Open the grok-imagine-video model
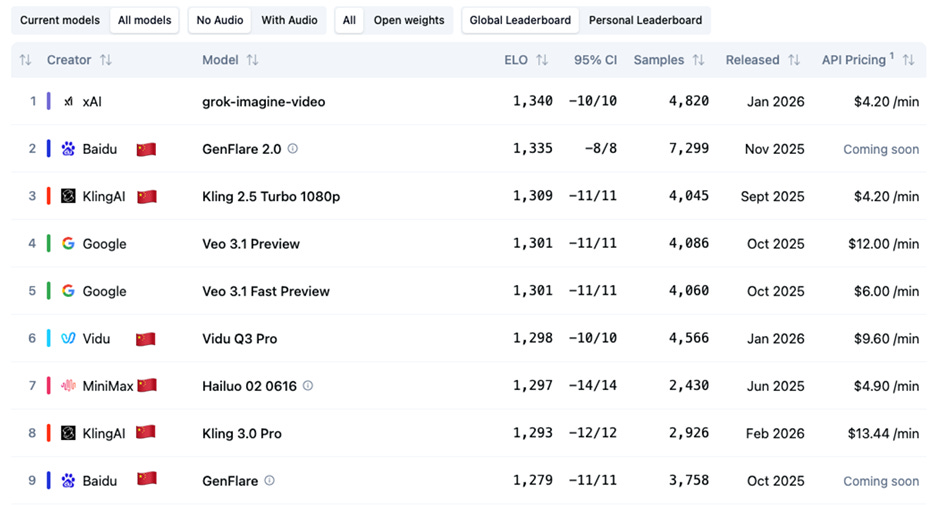The height and width of the screenshot is (505, 937). click(264, 102)
